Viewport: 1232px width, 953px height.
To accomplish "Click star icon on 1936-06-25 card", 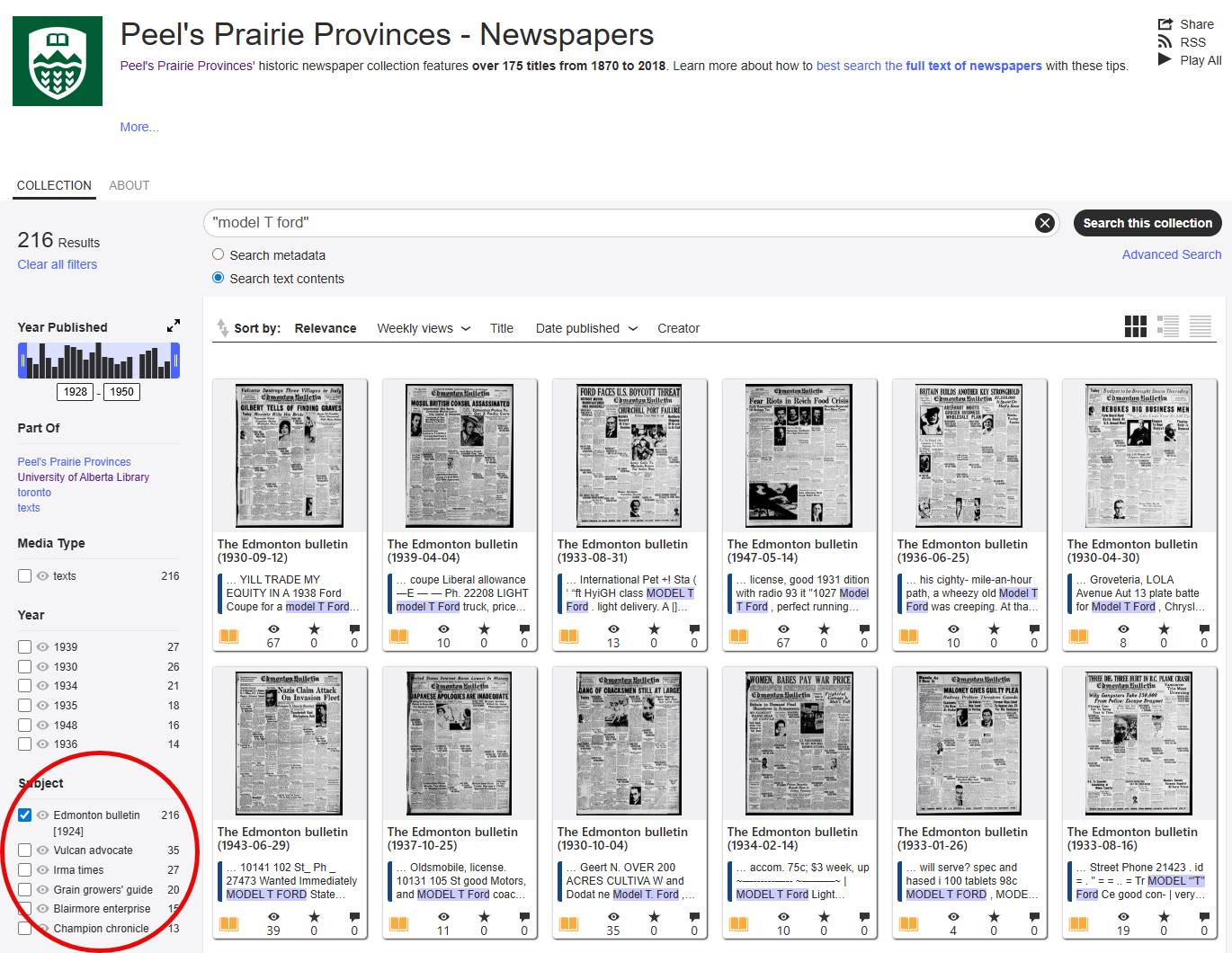I will [x=994, y=629].
